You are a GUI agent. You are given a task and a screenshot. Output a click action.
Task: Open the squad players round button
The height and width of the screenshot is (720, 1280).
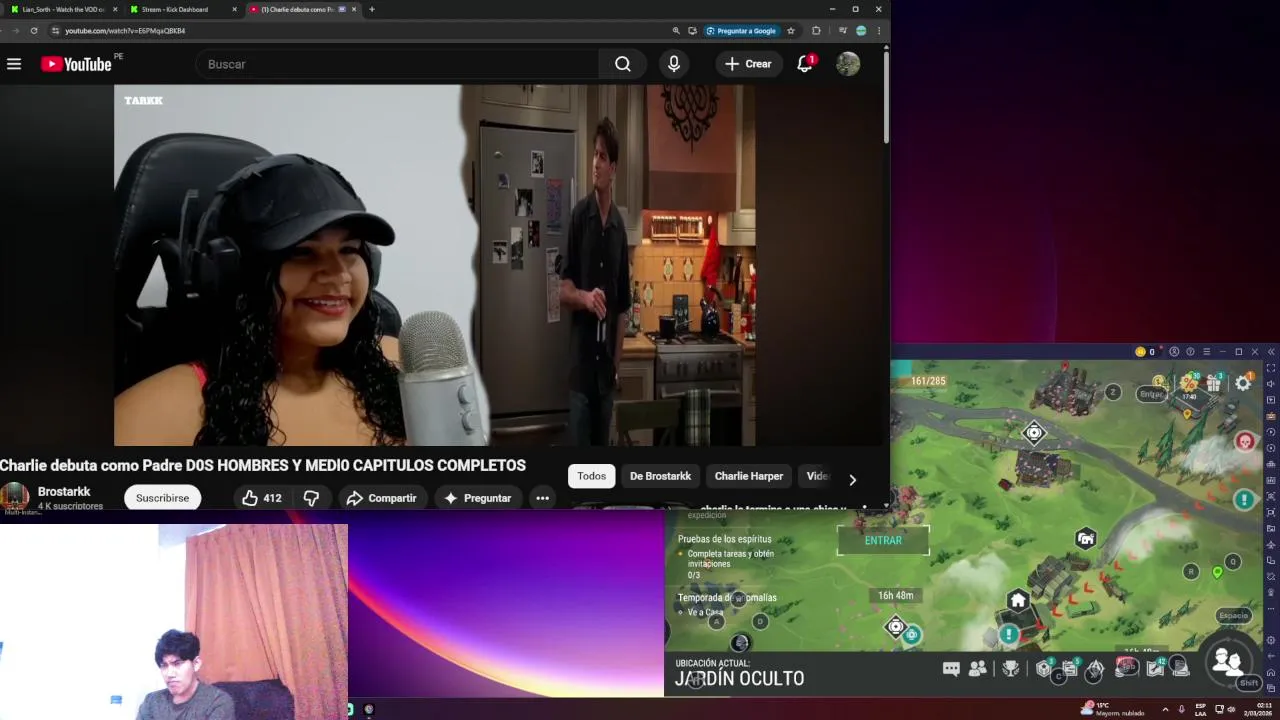1226,661
